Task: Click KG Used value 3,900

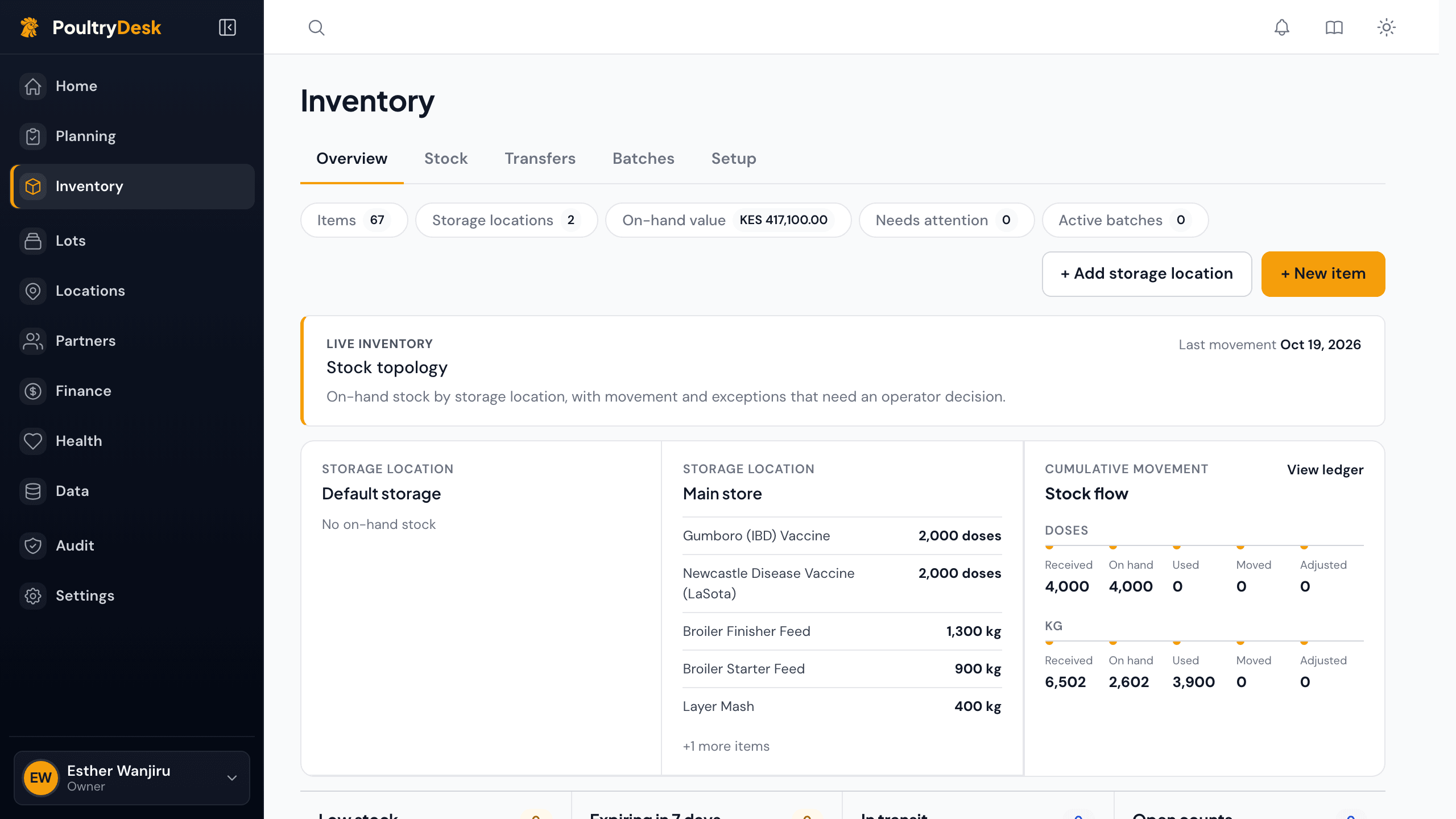Action: 1193,682
